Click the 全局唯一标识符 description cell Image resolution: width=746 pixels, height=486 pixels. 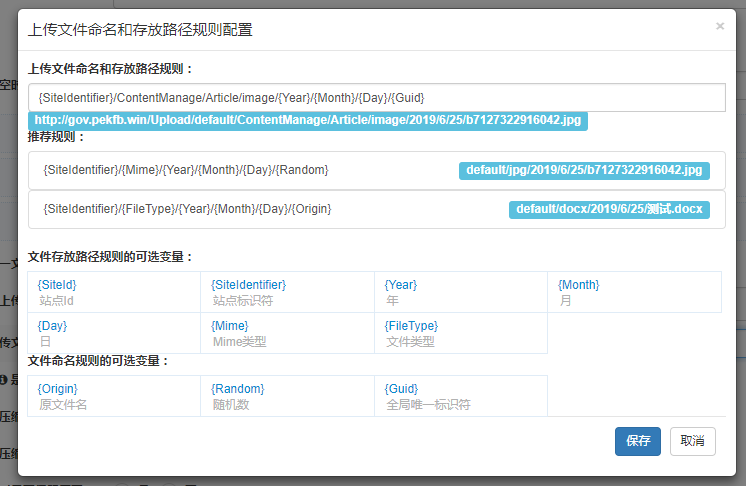click(x=428, y=405)
